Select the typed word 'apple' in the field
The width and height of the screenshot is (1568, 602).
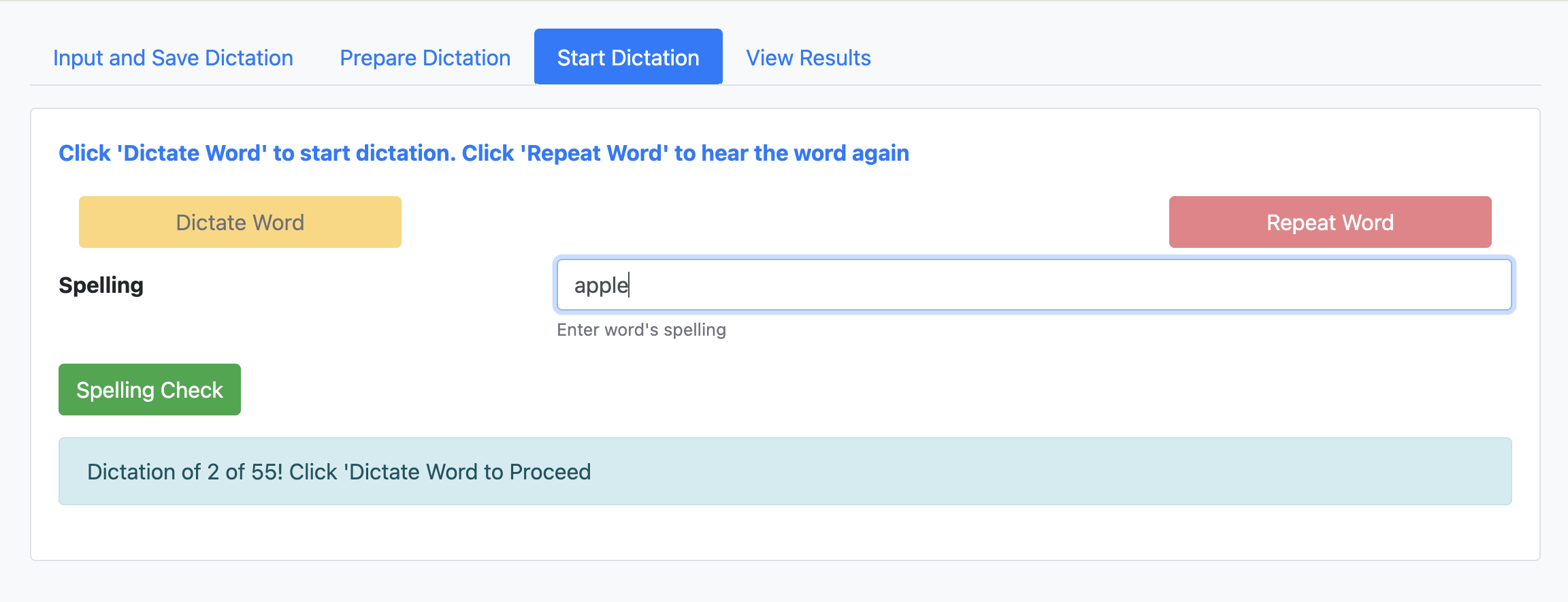pos(600,285)
